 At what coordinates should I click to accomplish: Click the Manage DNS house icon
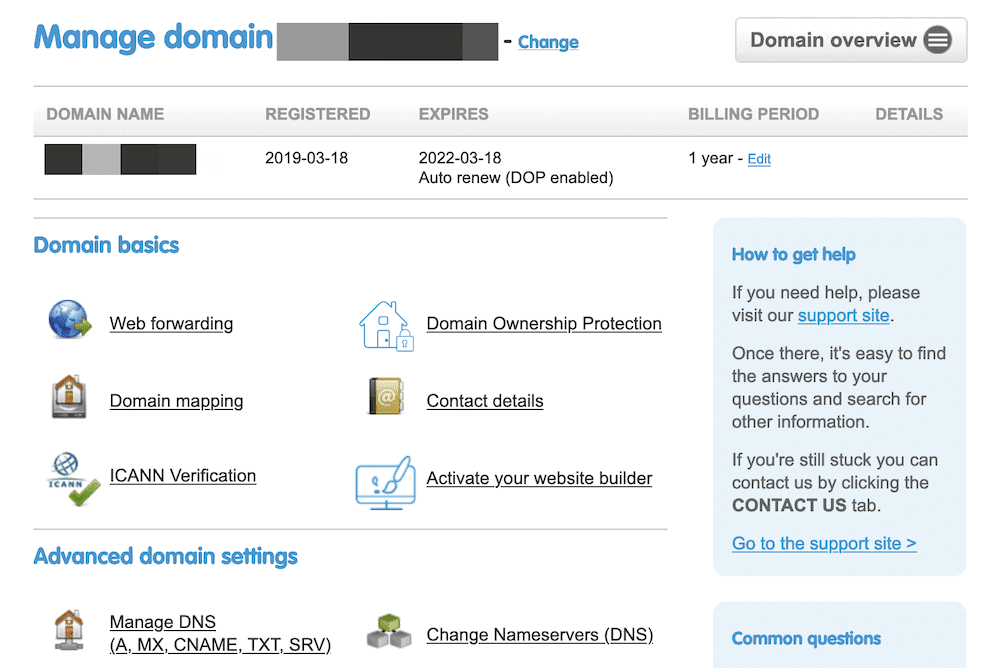tap(70, 632)
